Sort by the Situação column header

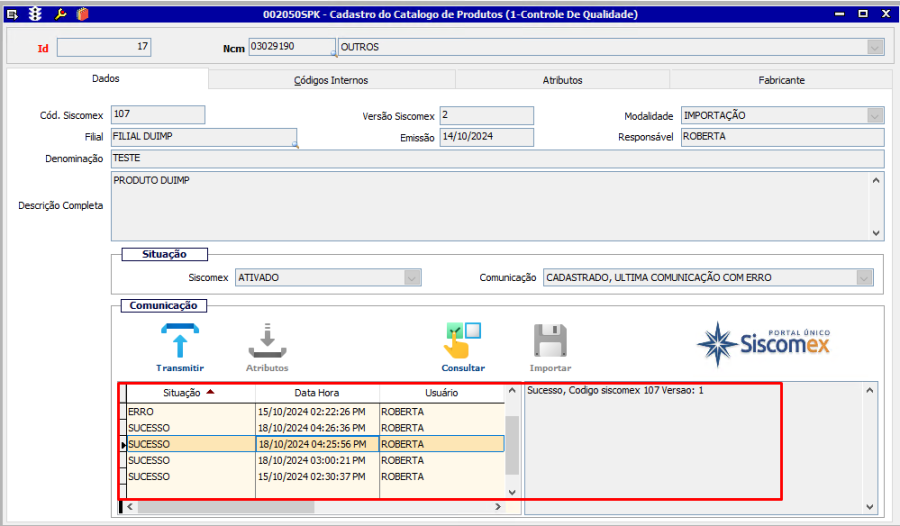coord(182,393)
